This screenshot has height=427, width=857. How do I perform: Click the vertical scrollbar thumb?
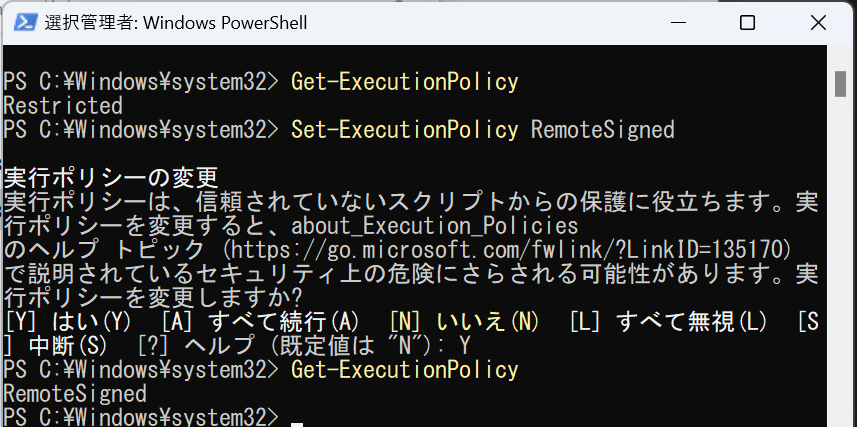coord(840,84)
